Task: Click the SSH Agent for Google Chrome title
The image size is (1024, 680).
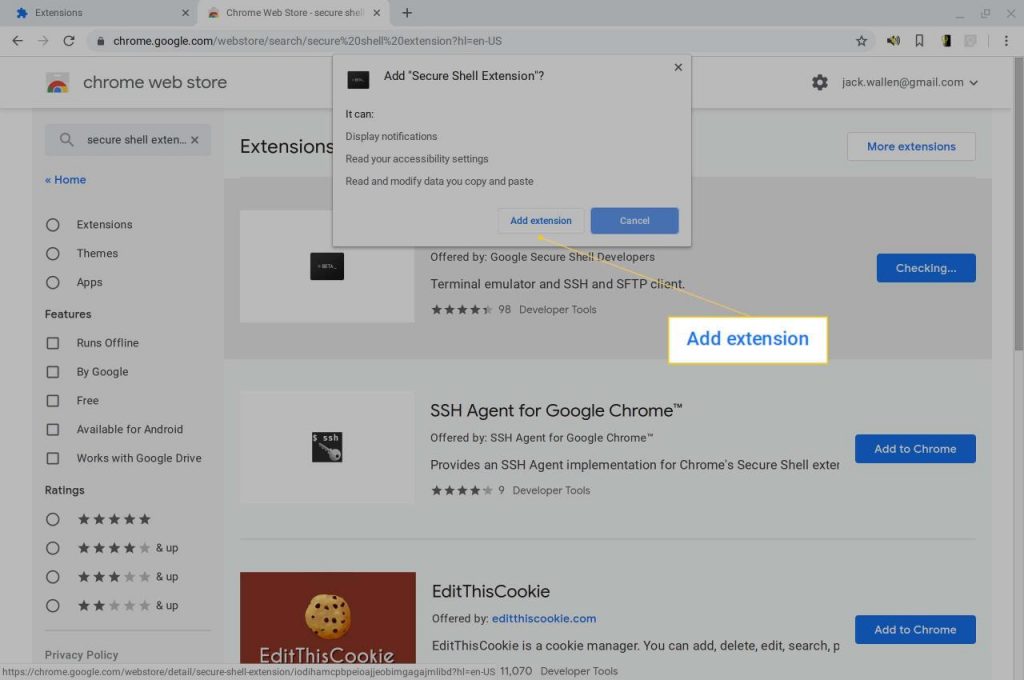Action: pos(556,410)
